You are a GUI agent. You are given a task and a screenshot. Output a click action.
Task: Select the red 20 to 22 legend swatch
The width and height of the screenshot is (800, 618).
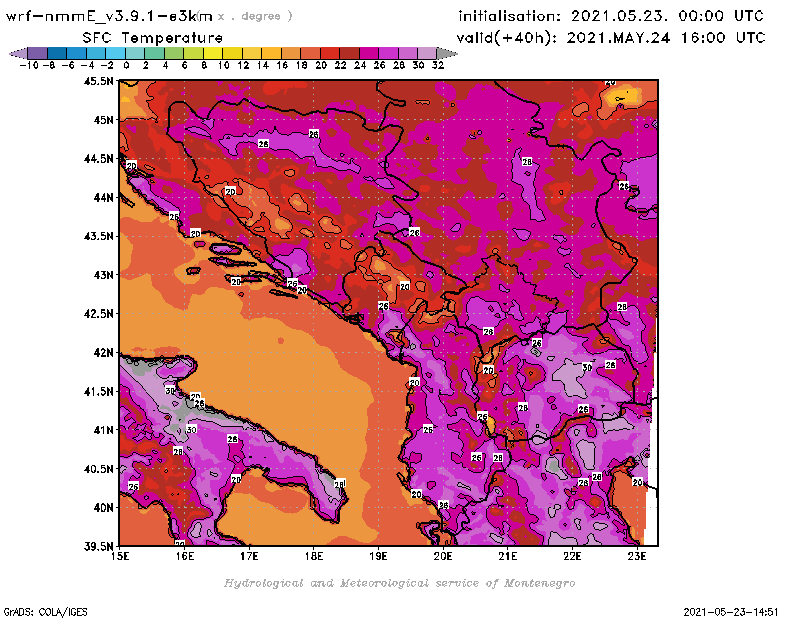(x=330, y=54)
